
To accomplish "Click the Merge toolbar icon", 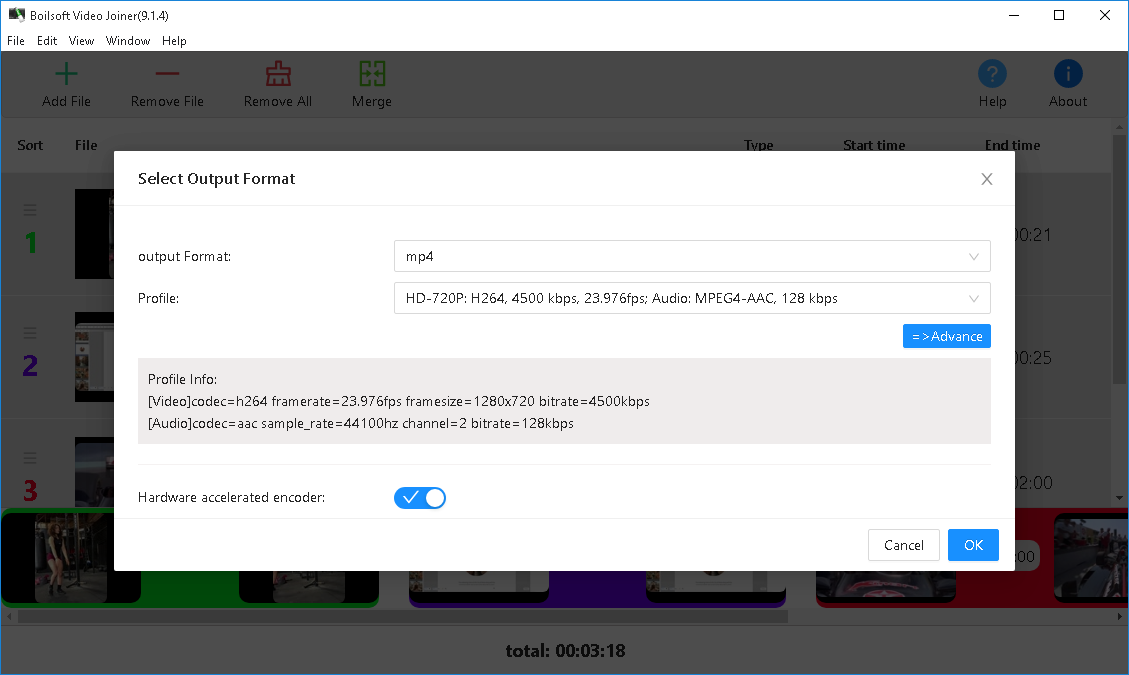I will click(372, 73).
